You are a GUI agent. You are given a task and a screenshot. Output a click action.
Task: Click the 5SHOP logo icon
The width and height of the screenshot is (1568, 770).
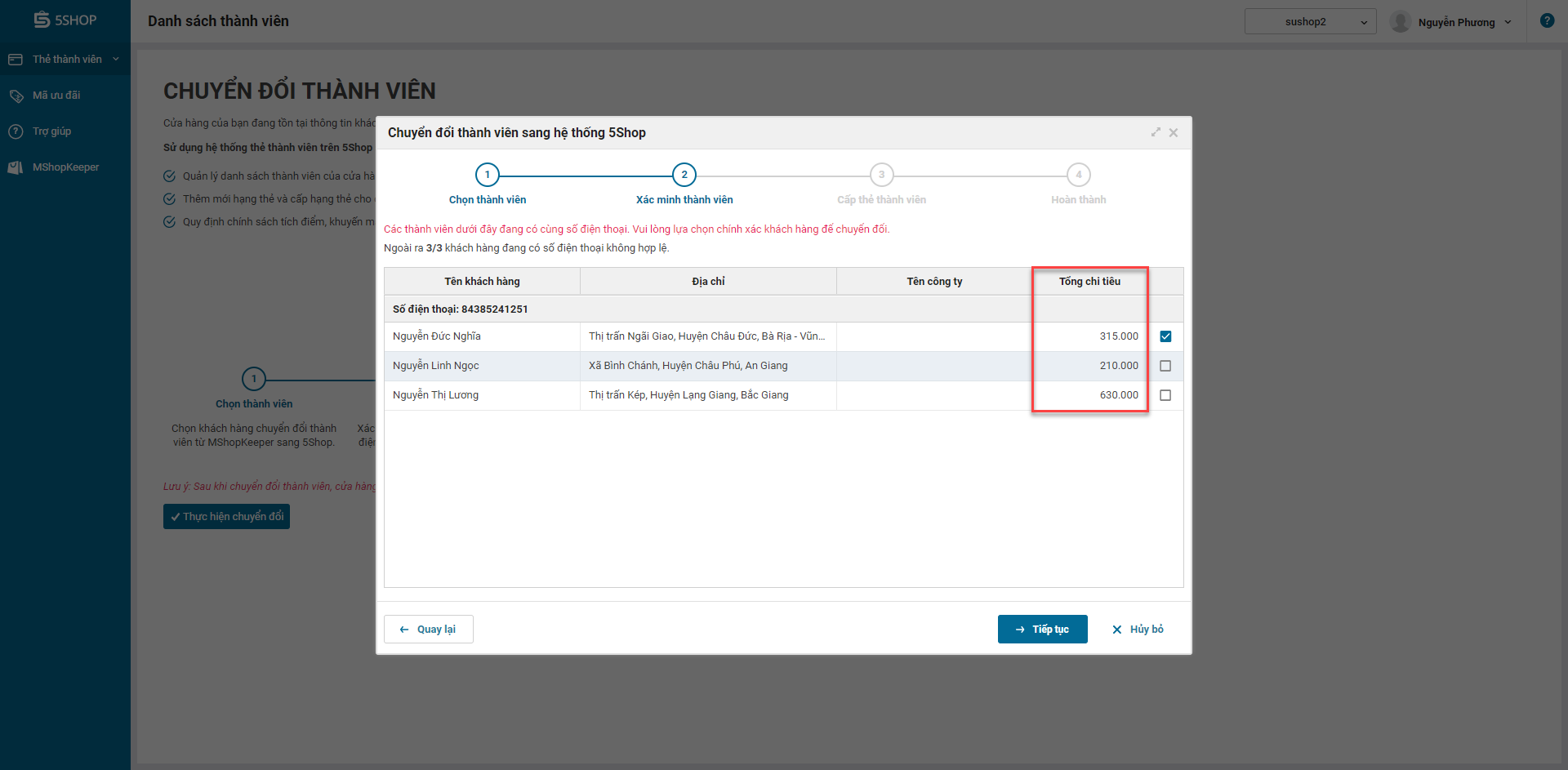coord(42,20)
